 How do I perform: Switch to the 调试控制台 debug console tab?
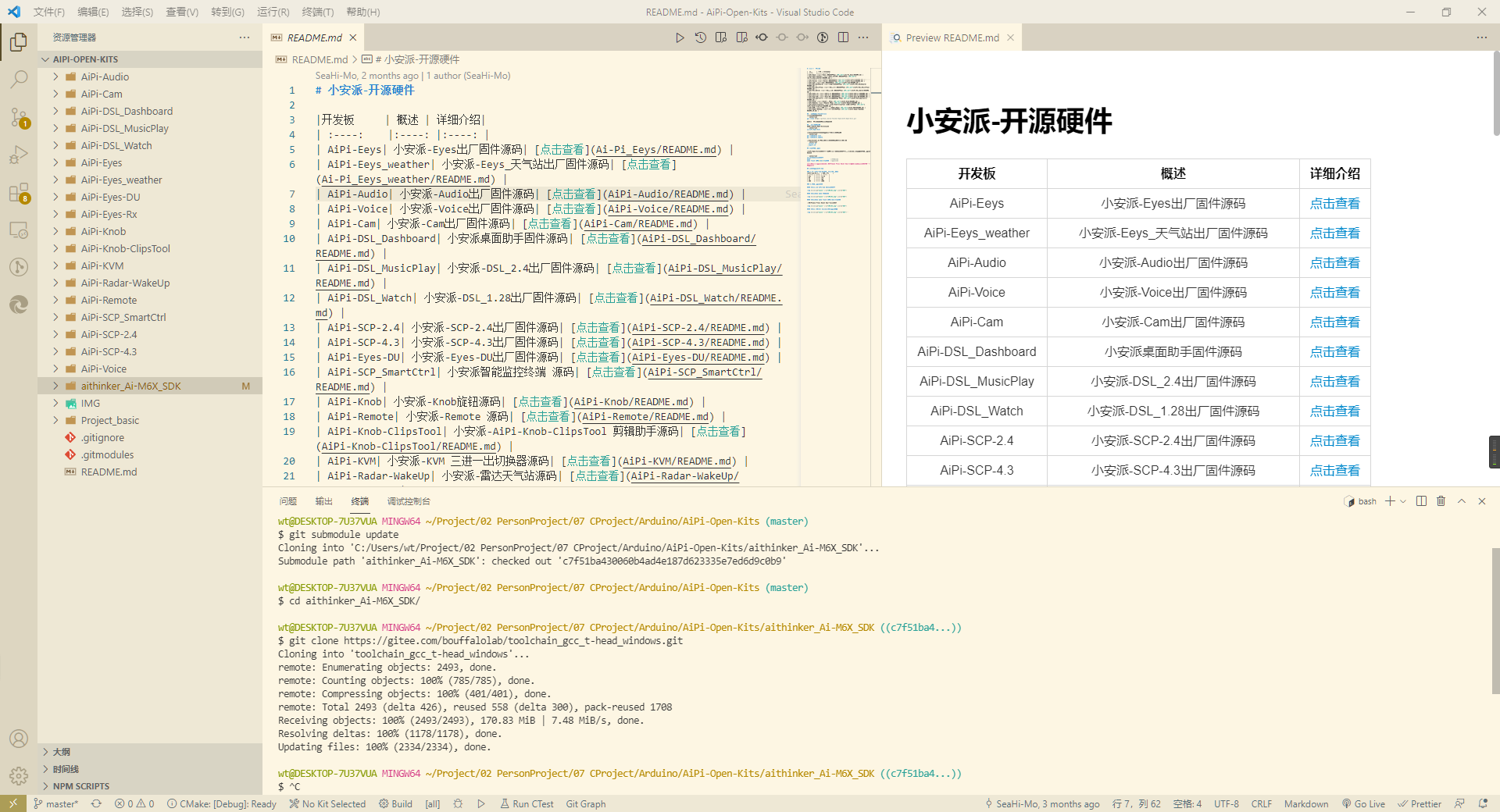coord(409,501)
